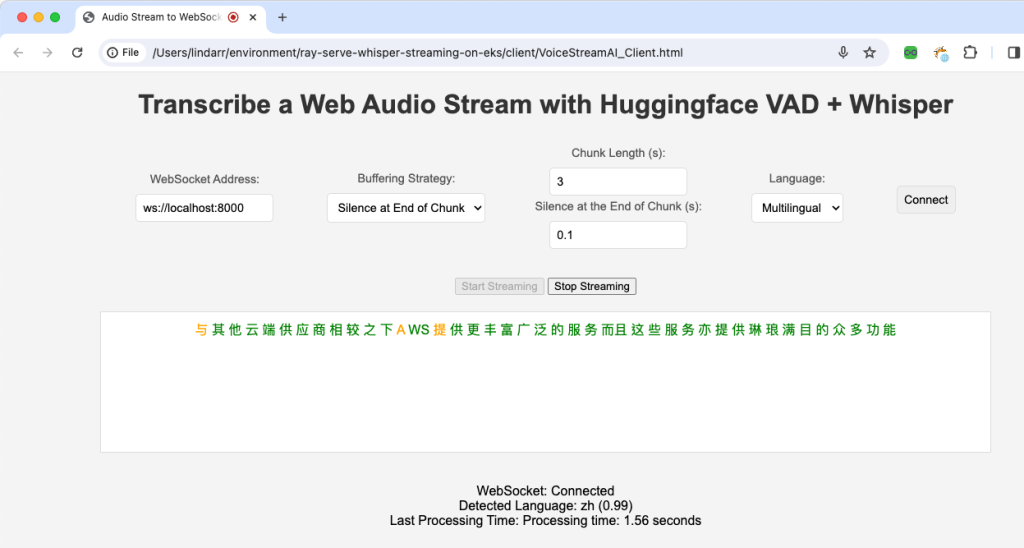Bookmark this page with the star icon
This screenshot has width=1024, height=548.
coord(869,53)
